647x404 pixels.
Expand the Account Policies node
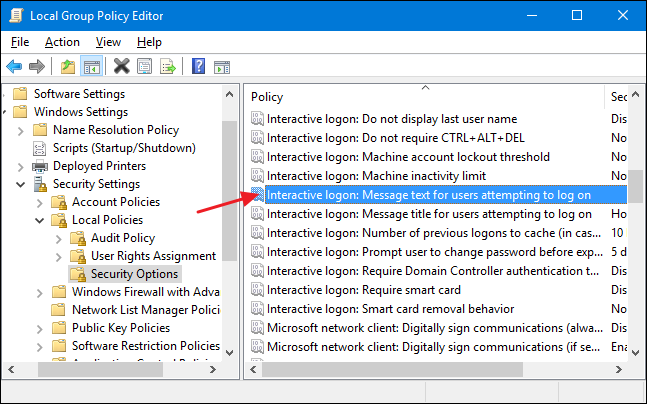(x=41, y=202)
